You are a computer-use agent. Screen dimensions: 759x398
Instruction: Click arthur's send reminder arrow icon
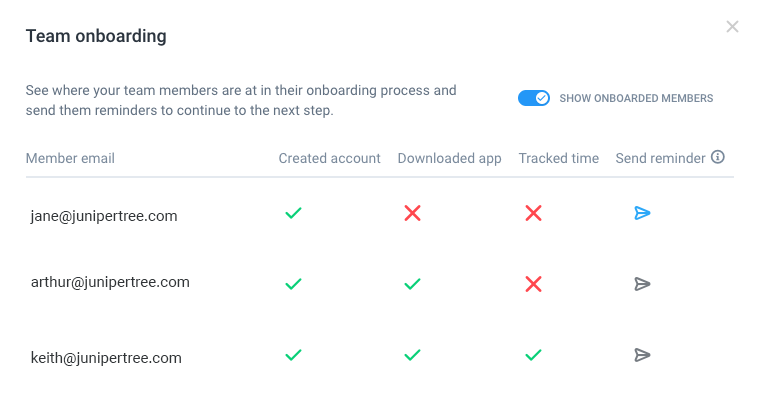(x=642, y=284)
